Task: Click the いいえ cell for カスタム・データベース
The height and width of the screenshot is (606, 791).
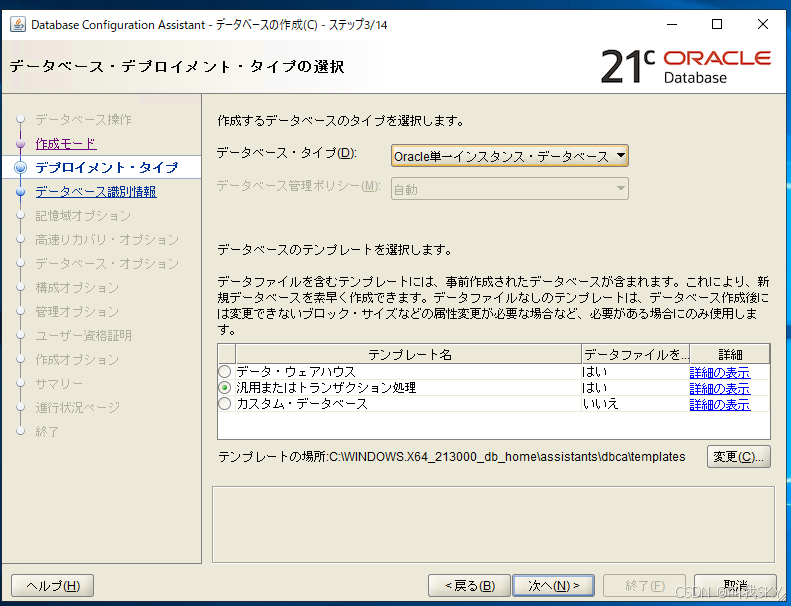Action: [x=635, y=404]
